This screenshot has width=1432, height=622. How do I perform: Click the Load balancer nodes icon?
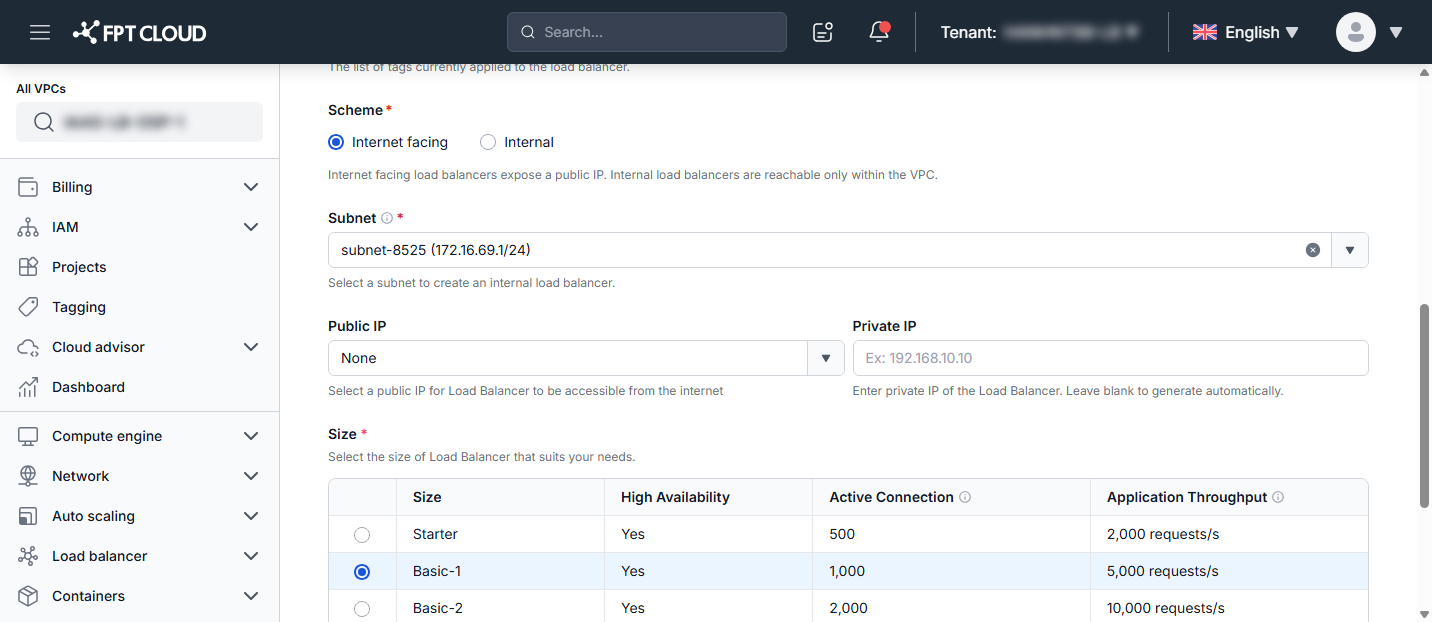[x=28, y=556]
